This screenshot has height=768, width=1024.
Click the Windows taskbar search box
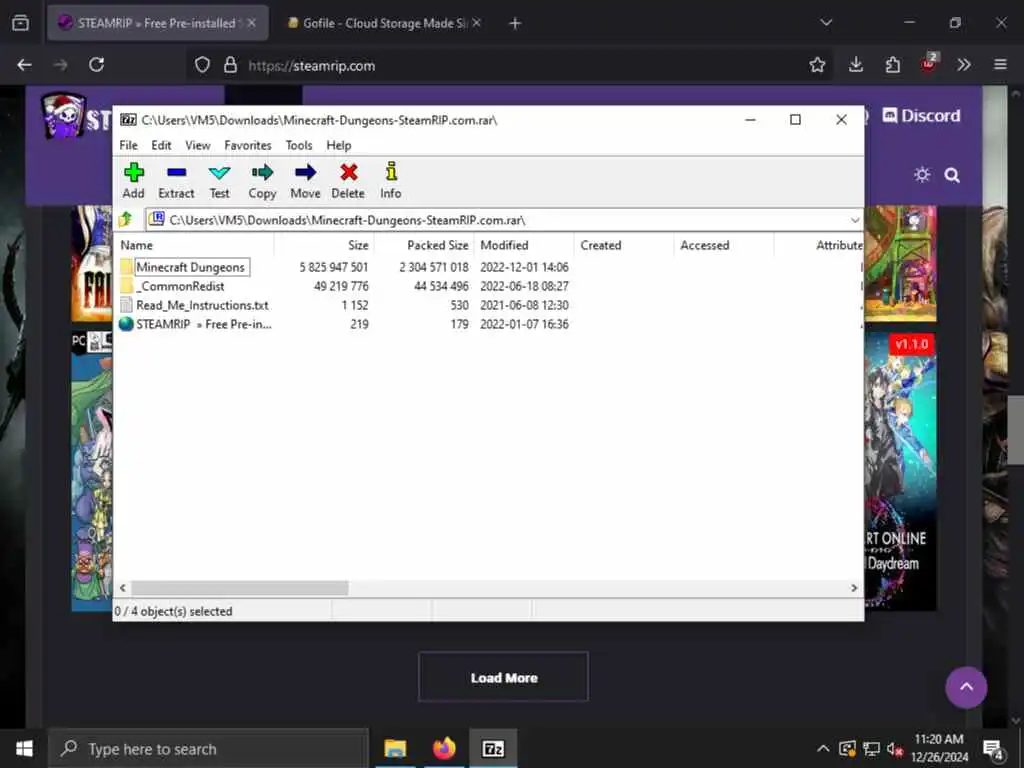[x=208, y=748]
